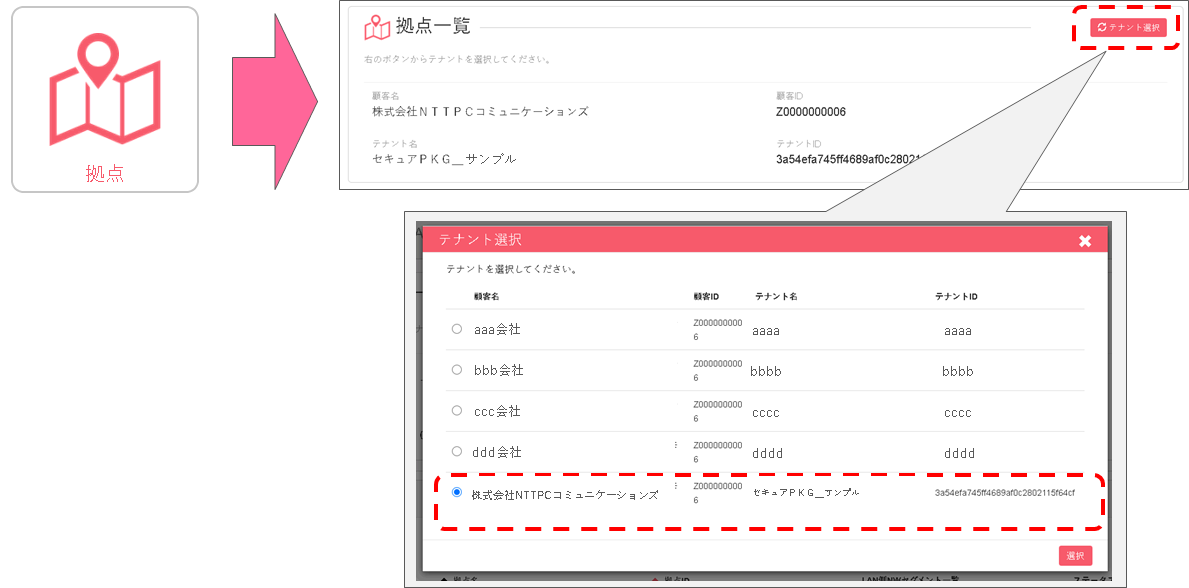Select the ddd会社 radio button
The height and width of the screenshot is (588, 1189).
(x=456, y=451)
